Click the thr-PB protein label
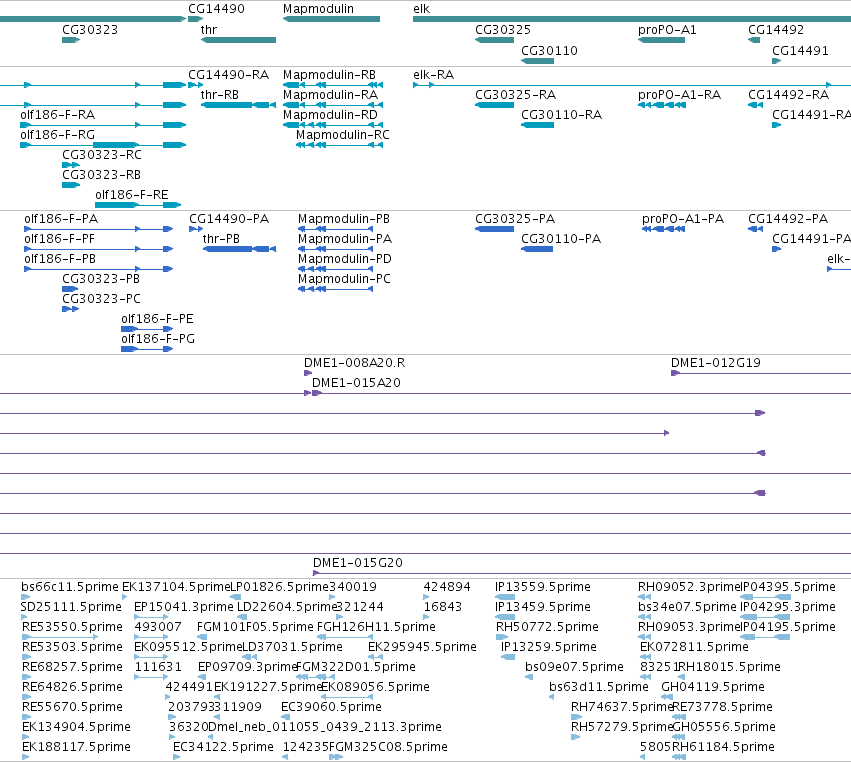The width and height of the screenshot is (851, 762). coord(221,239)
